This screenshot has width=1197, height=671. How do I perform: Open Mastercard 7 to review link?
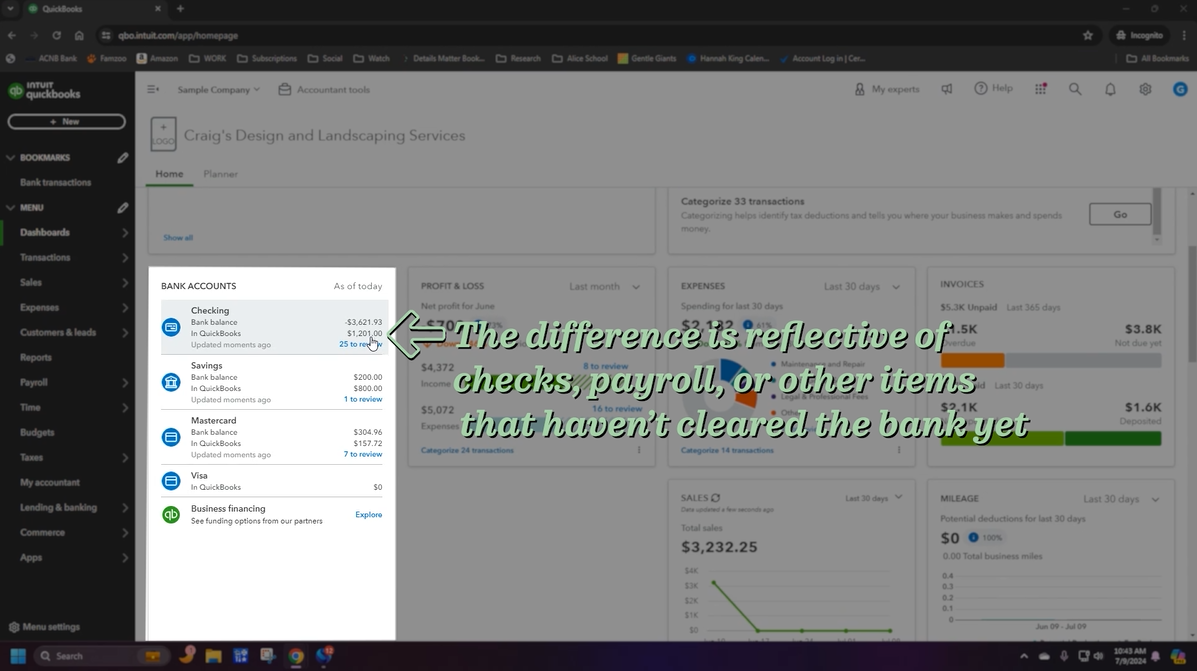[363, 454]
